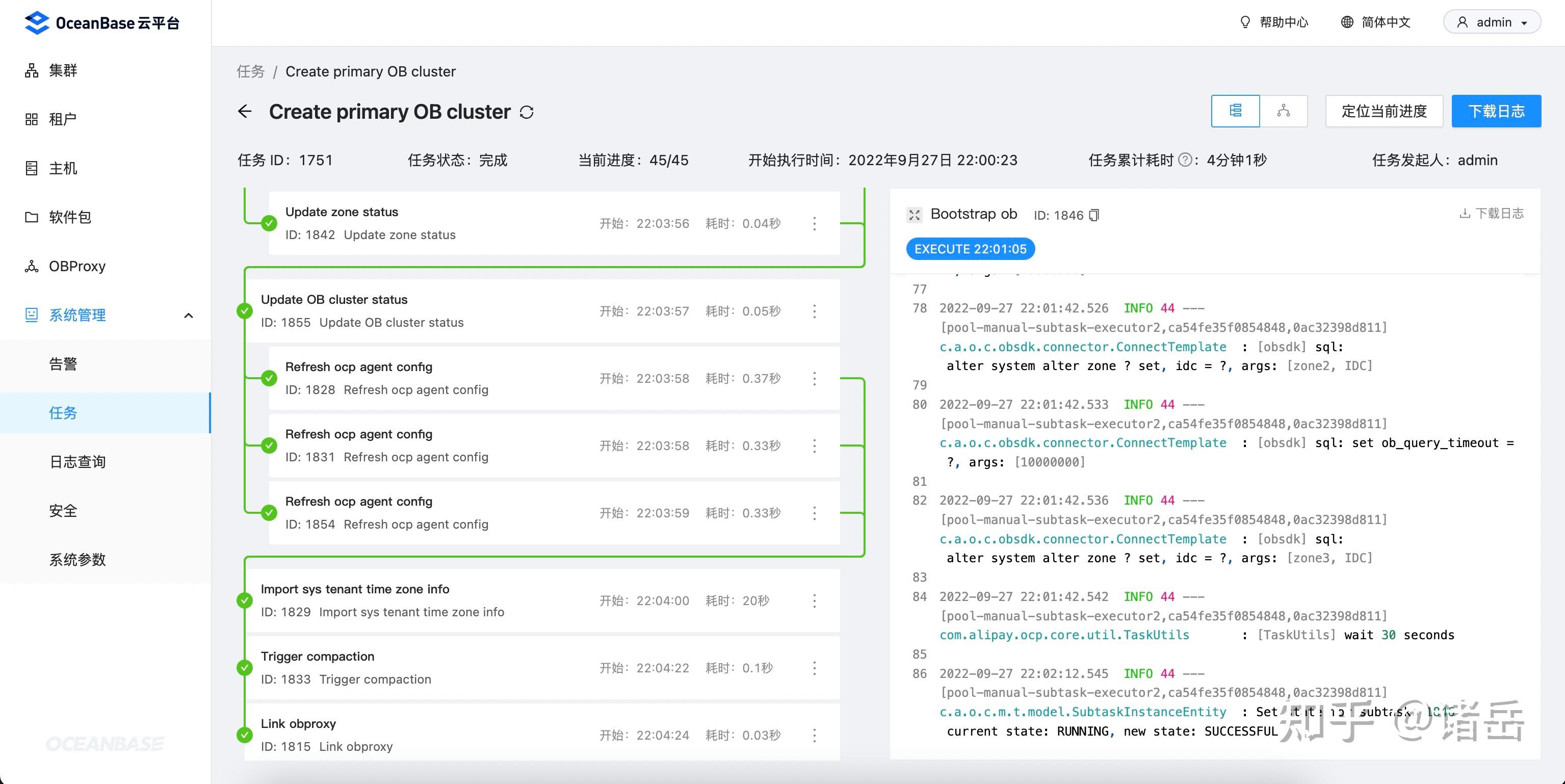Open more actions for Link obproxy subtask
1565x784 pixels.
(x=815, y=735)
